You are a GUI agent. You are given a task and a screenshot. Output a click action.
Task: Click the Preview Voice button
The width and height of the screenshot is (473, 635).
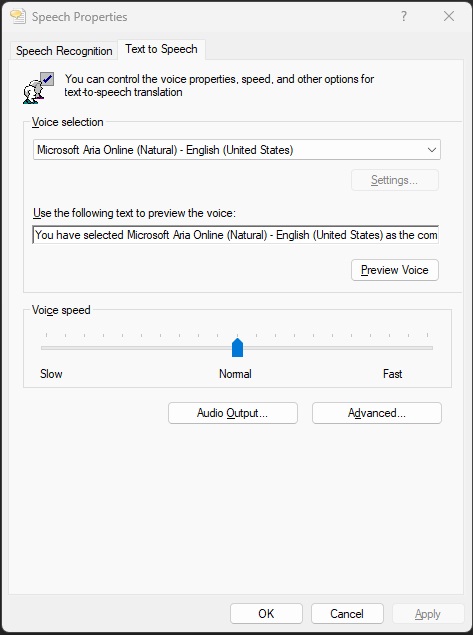coord(395,270)
